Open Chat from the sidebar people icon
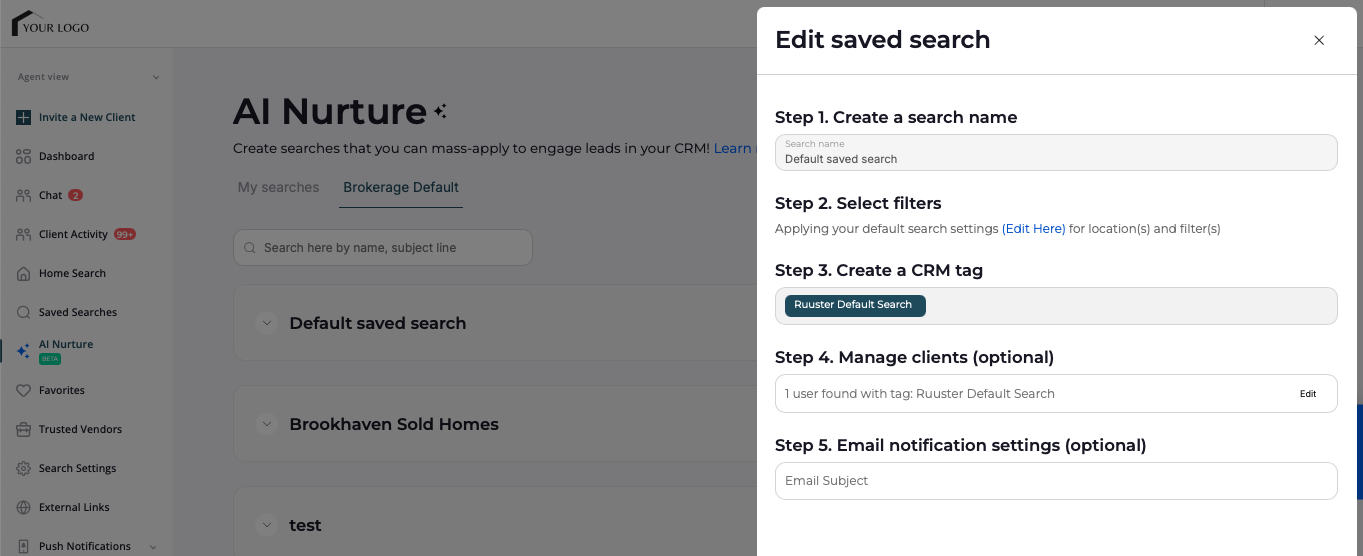The image size is (1363, 556). tap(23, 195)
